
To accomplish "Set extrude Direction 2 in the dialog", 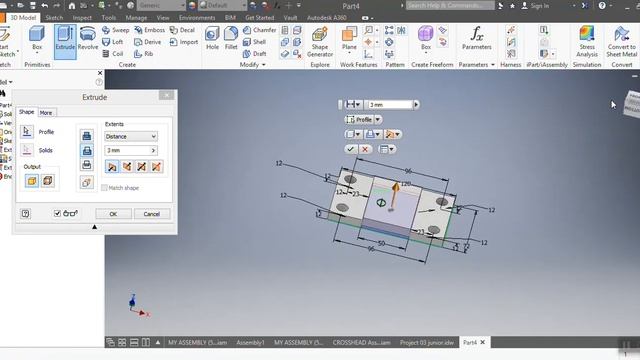I will pyautogui.click(x=127, y=167).
